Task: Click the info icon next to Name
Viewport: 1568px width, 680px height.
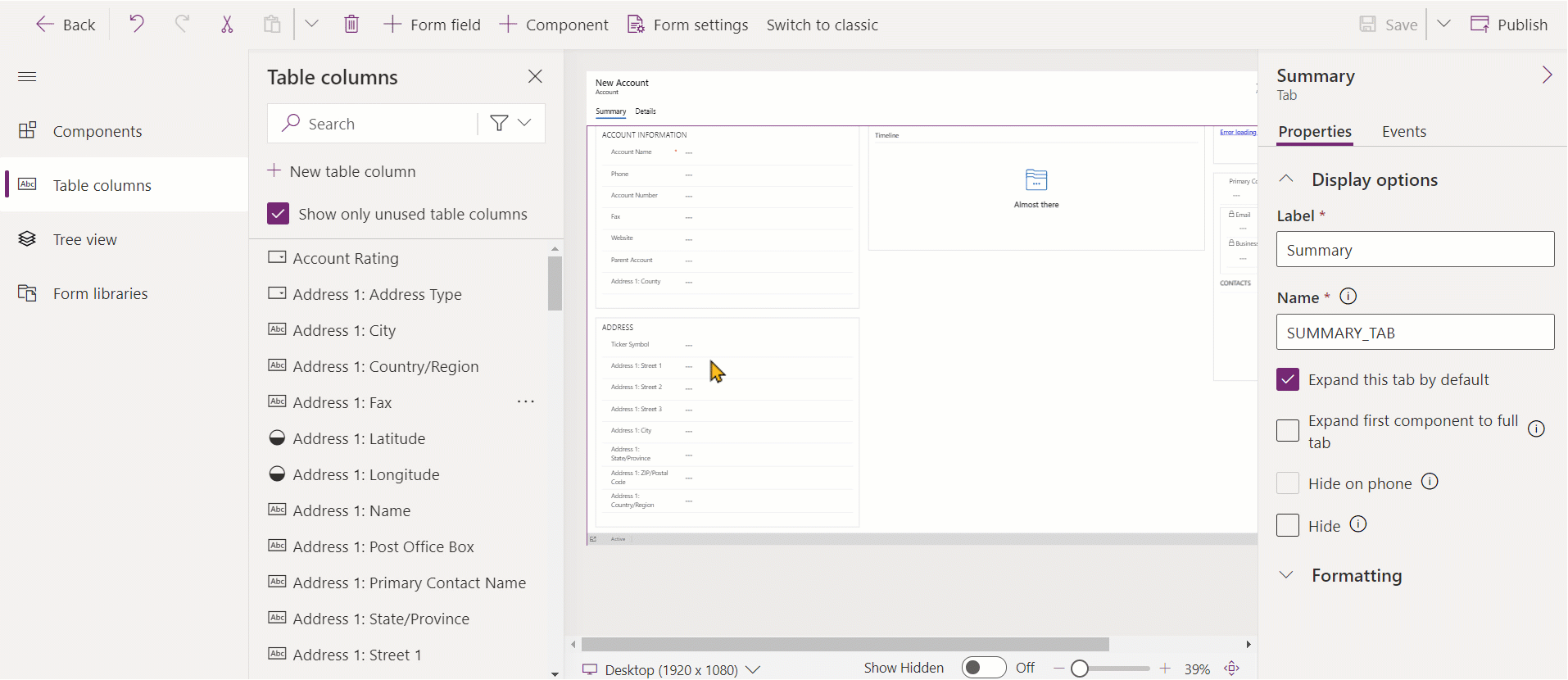Action: click(x=1348, y=297)
